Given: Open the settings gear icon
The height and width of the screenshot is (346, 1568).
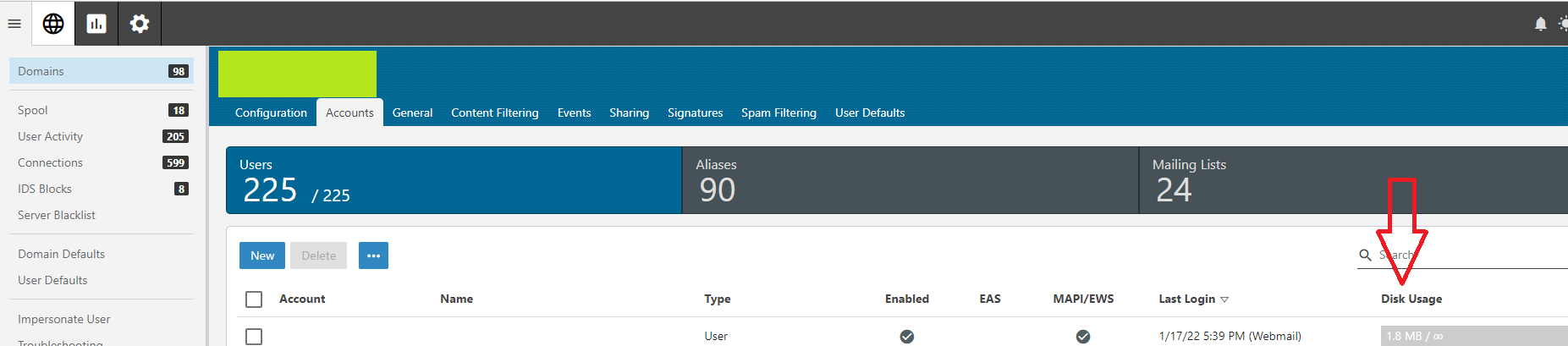Looking at the screenshot, I should tap(140, 24).
